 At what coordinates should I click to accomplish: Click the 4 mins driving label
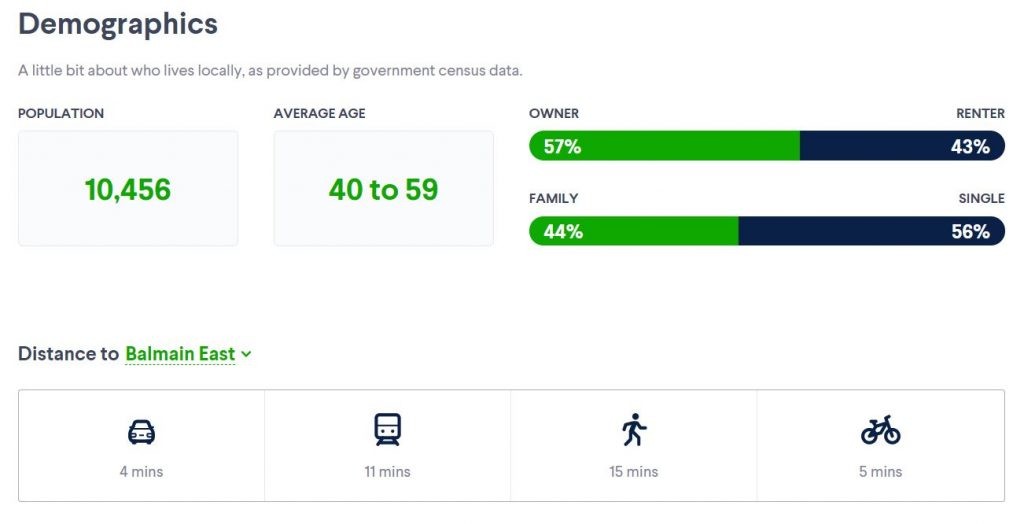tap(141, 471)
